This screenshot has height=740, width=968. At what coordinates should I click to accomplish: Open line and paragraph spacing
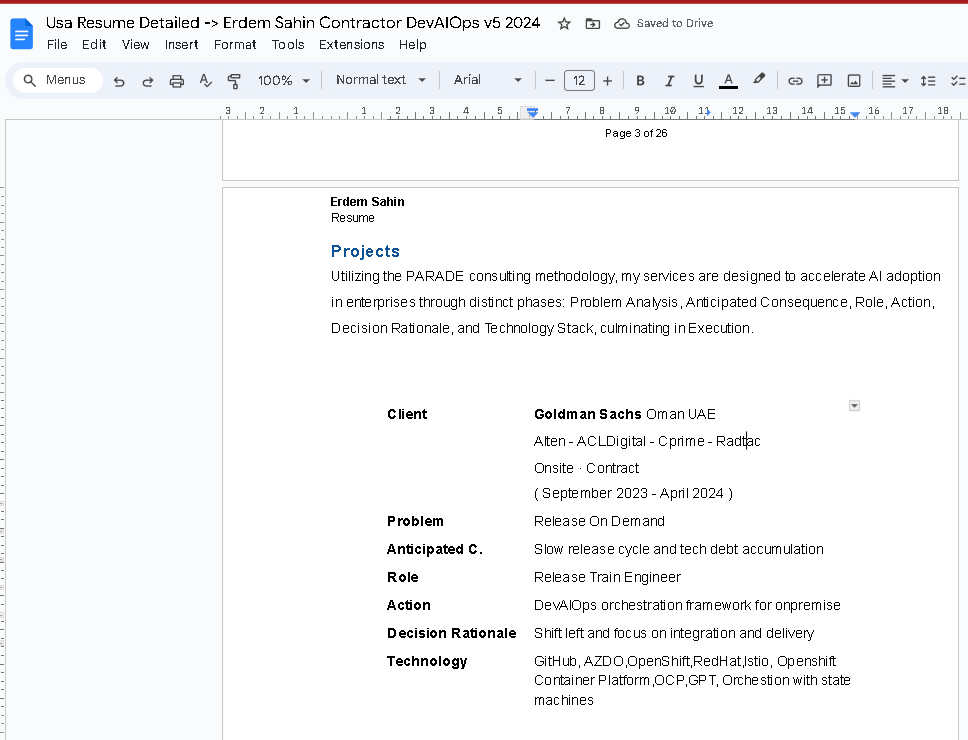(x=928, y=81)
